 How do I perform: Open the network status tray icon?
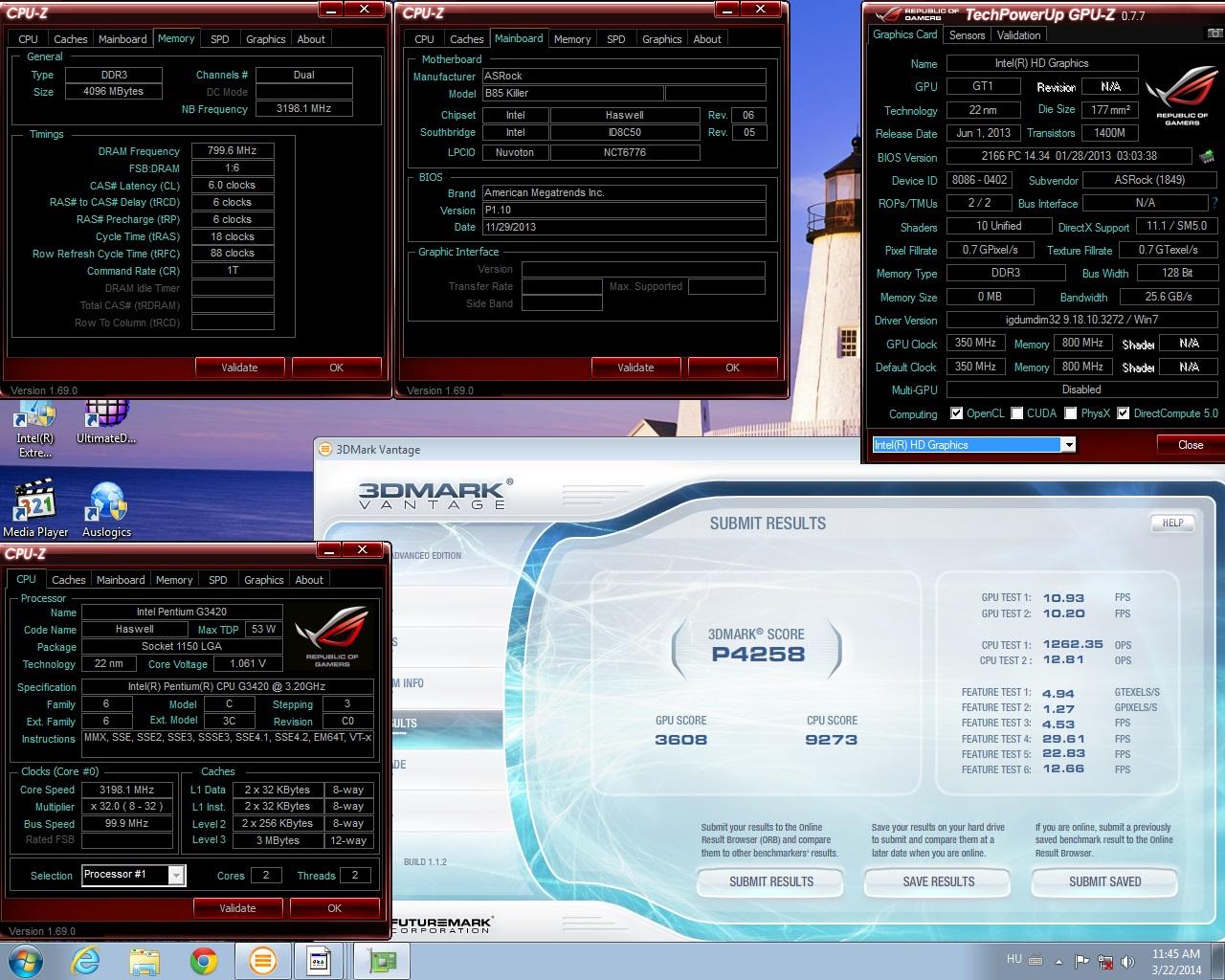tap(1105, 961)
